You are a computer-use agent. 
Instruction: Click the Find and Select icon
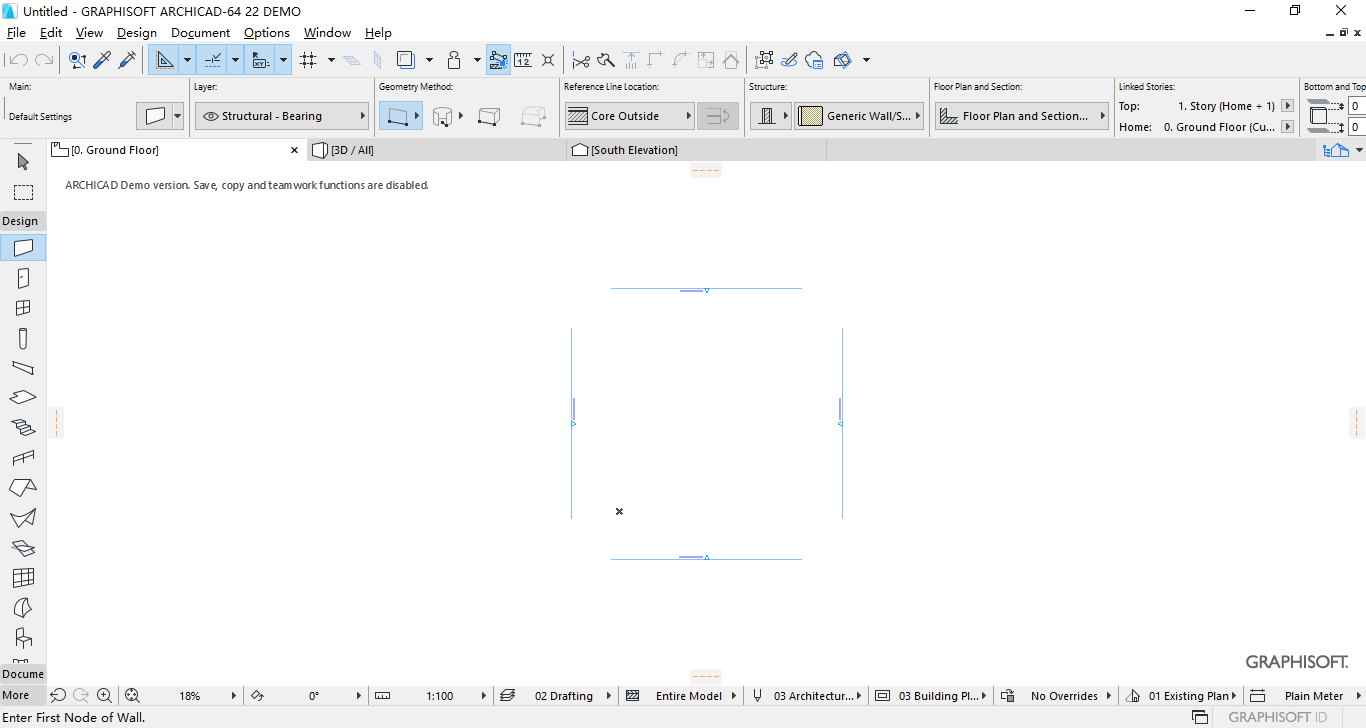pos(77,60)
